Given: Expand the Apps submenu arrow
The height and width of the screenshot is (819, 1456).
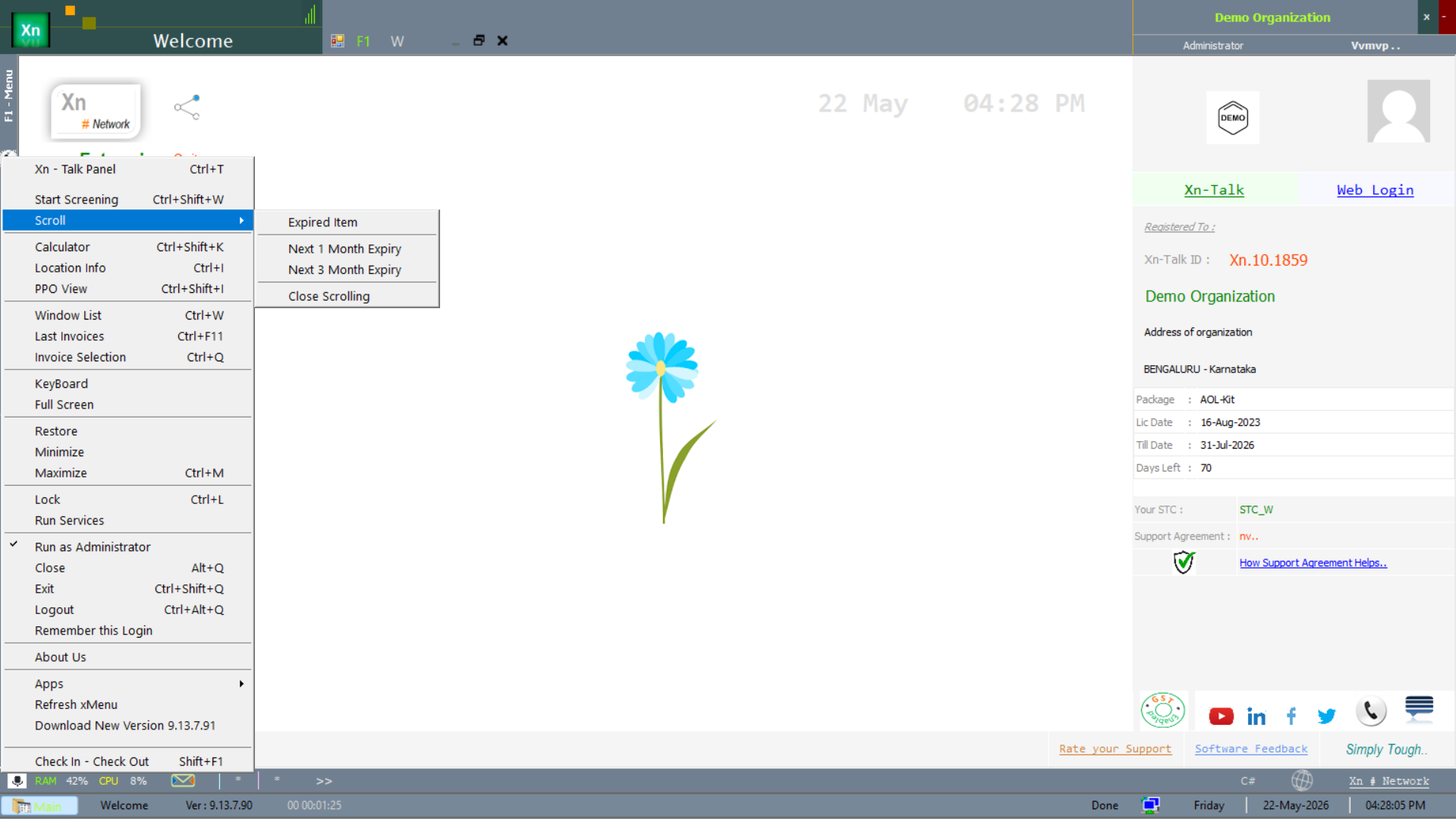Looking at the screenshot, I should tap(241, 684).
